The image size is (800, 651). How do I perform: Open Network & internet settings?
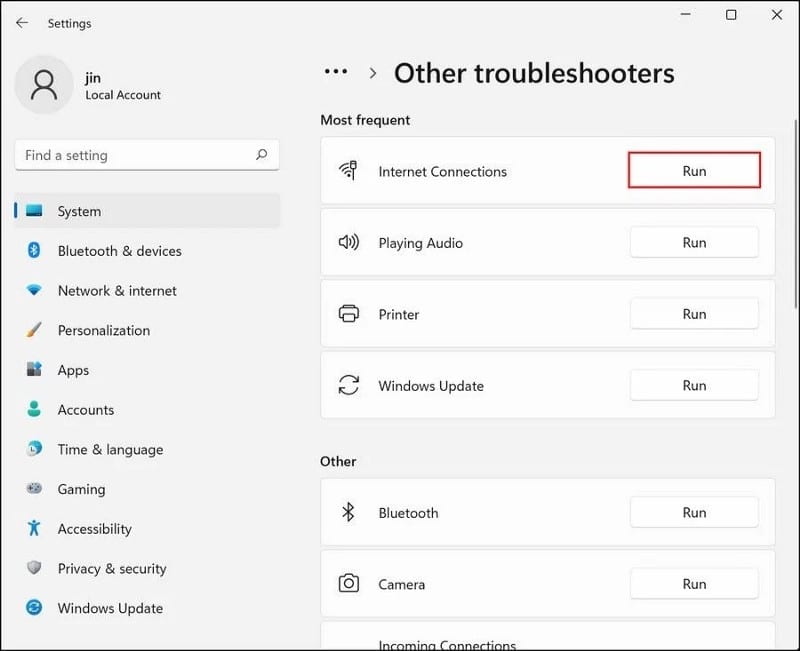pos(115,290)
